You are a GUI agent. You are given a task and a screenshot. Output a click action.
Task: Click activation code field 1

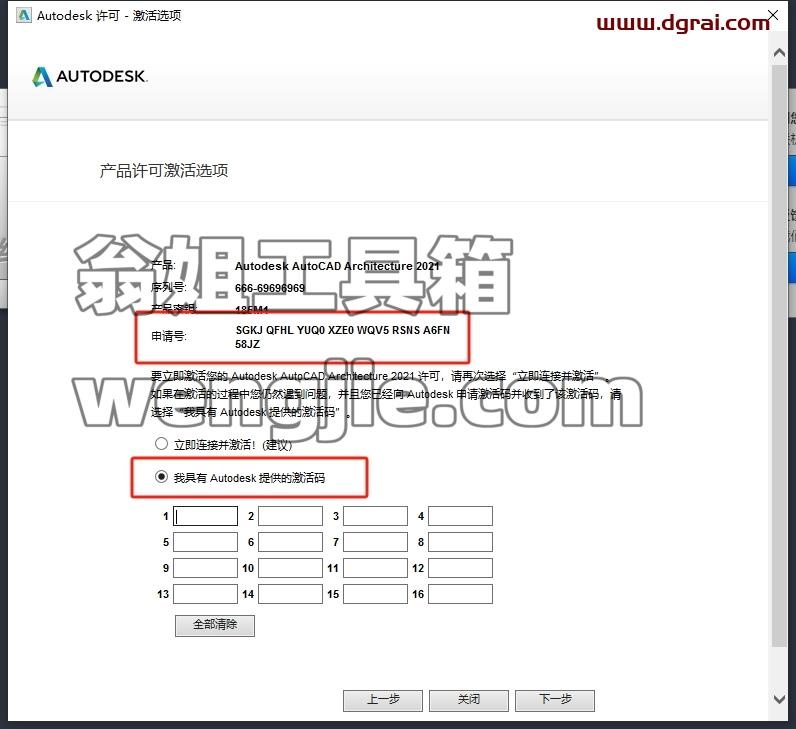[206, 516]
